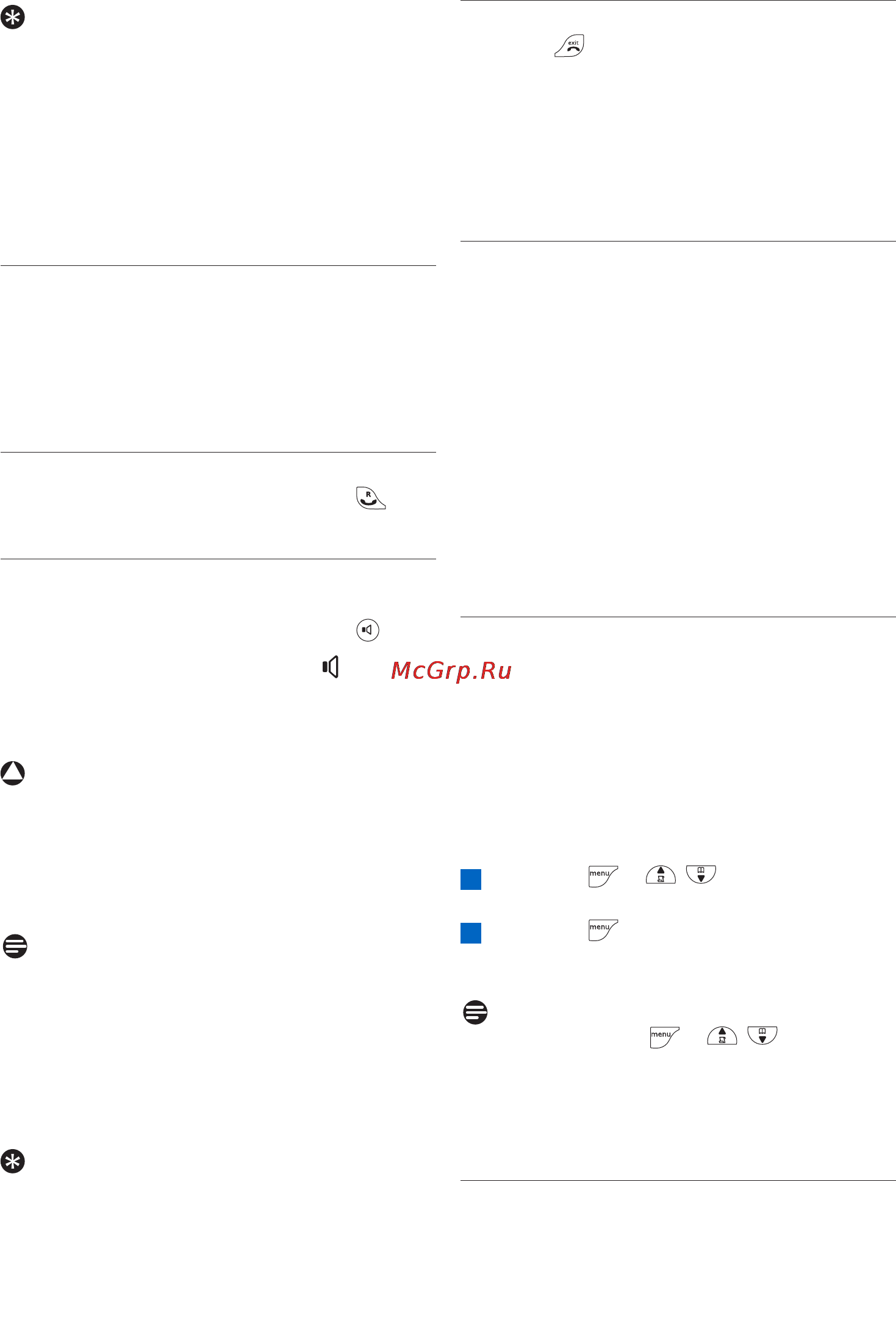896x1340 pixels.
Task: Click the up arrow key in first step
Action: [661, 875]
